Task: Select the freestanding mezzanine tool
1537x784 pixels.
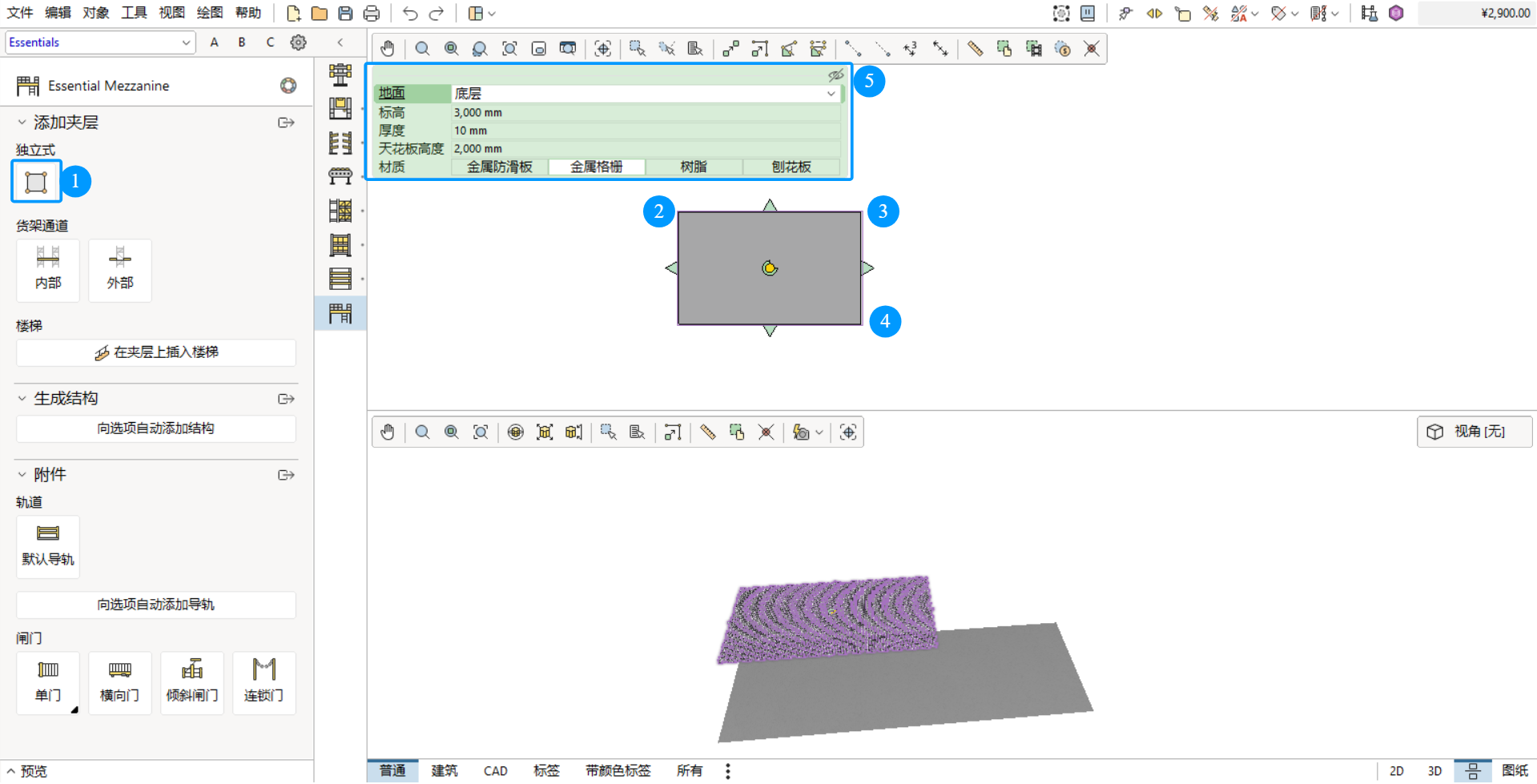Action: 36,182
